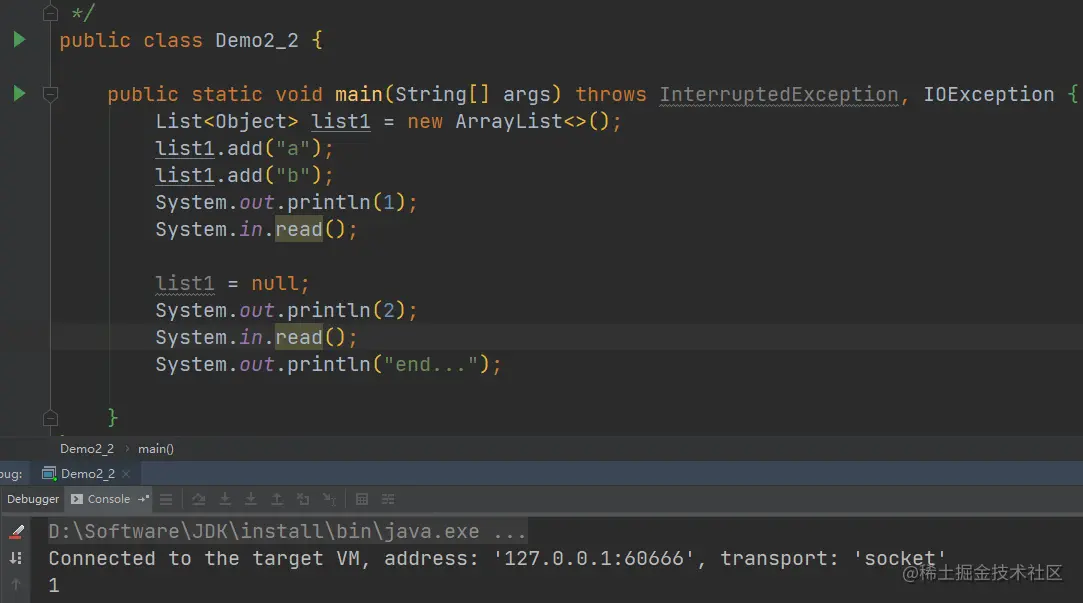The width and height of the screenshot is (1083, 603).
Task: Open the Demo2_2 debug session tab
Action: 87,474
